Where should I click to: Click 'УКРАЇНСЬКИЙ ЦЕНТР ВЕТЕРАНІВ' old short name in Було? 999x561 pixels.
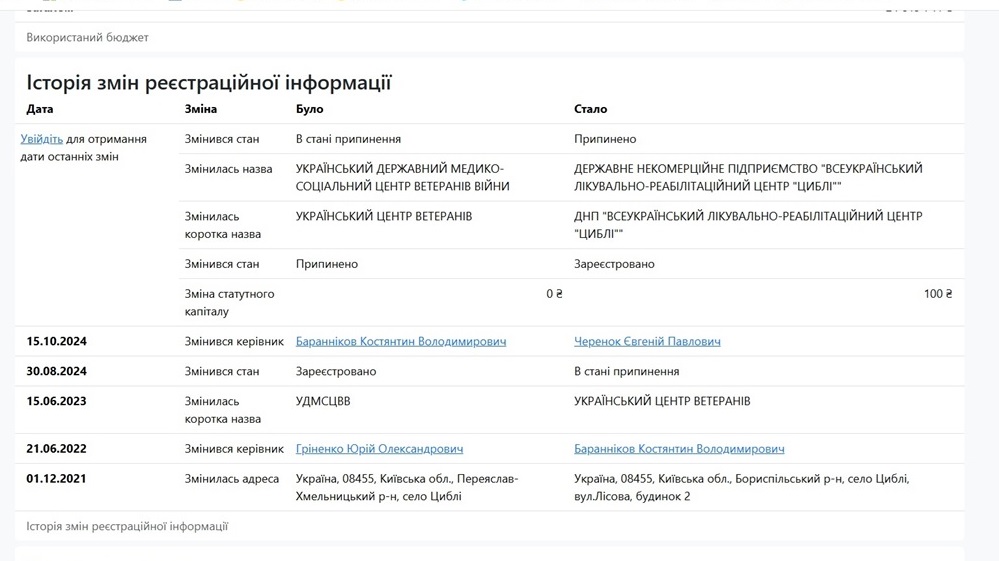coord(384,216)
